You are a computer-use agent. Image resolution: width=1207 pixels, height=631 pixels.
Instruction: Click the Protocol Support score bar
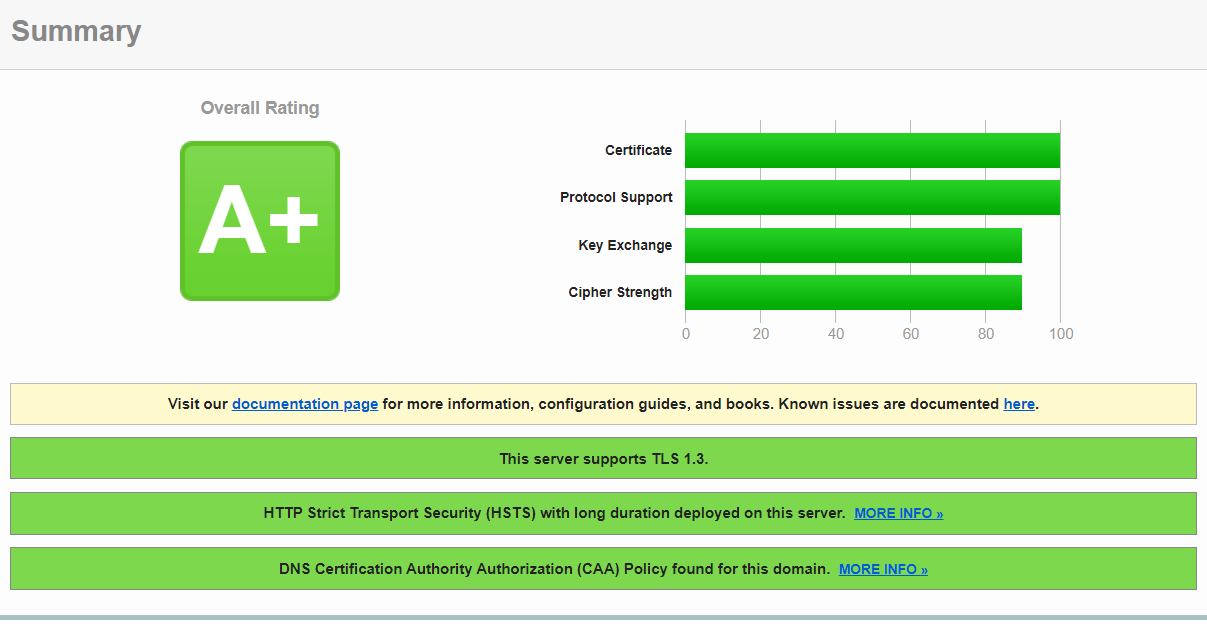(870, 197)
